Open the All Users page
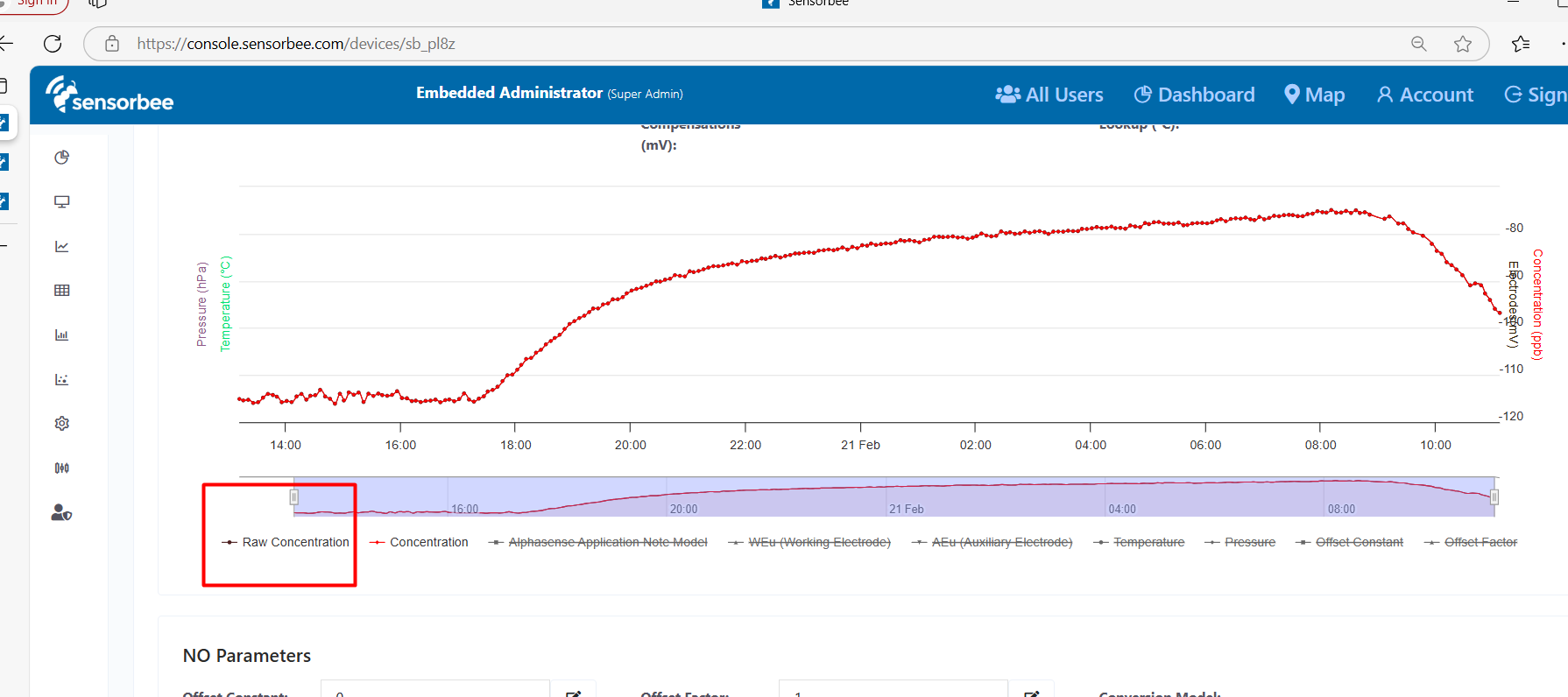Viewport: 1568px width, 697px height. [x=1049, y=95]
